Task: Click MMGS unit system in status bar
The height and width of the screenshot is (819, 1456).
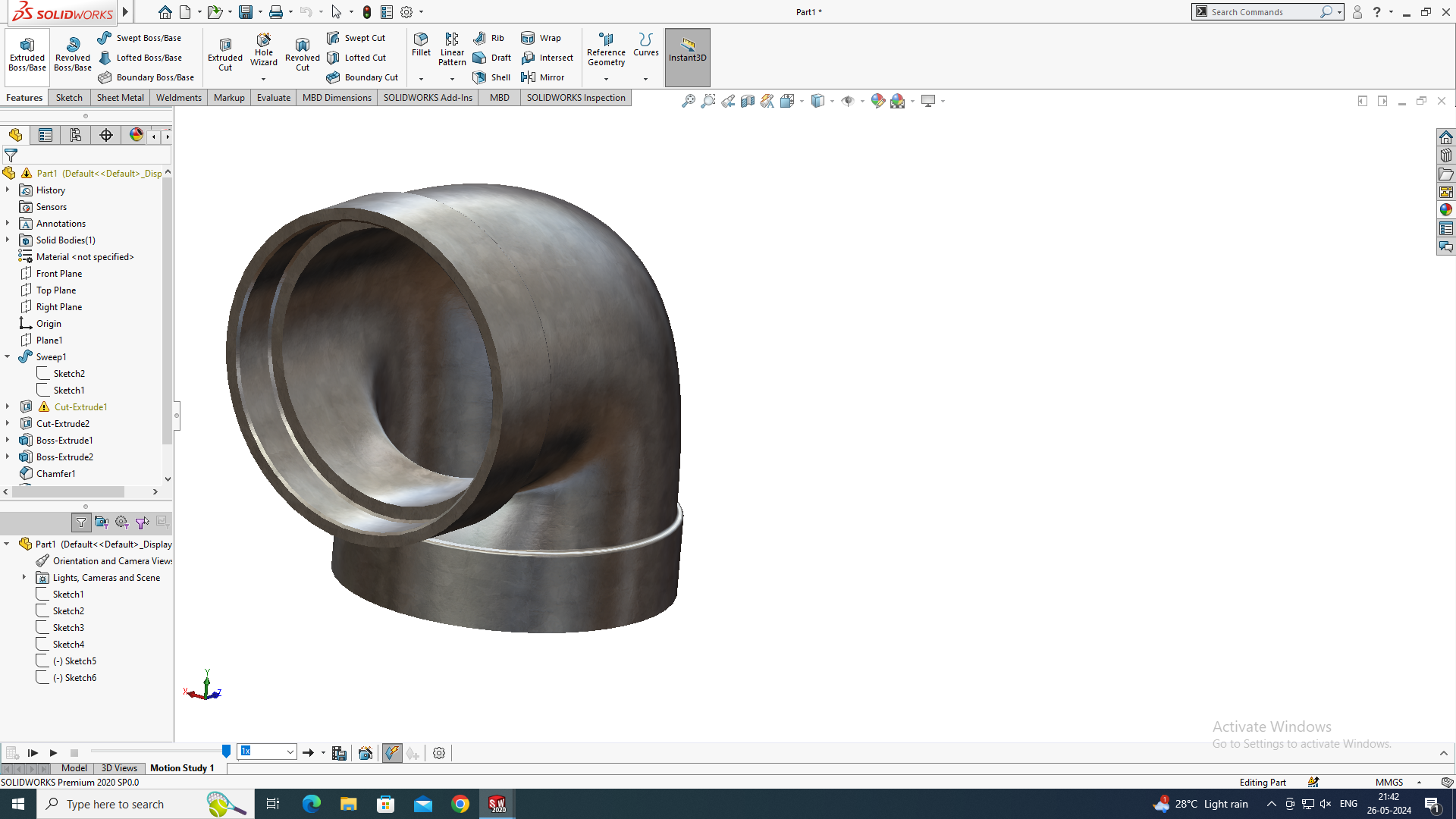Action: [x=1389, y=783]
